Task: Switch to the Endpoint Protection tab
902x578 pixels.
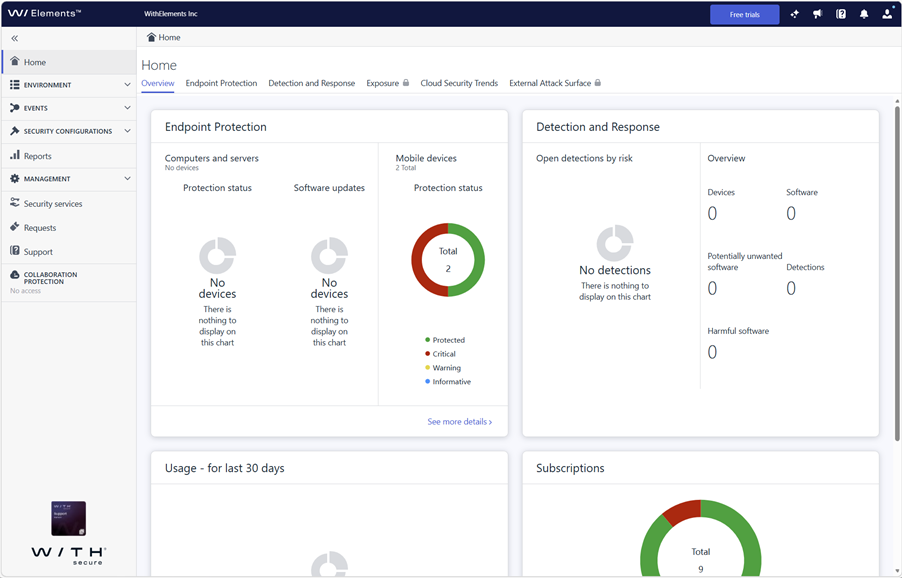Action: coord(221,83)
